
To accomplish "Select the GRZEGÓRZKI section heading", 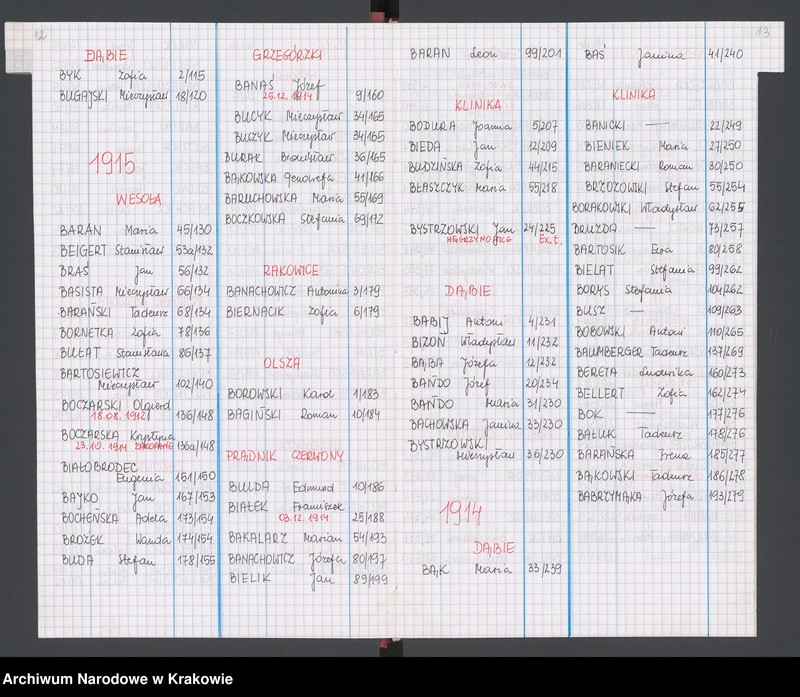I will click(x=287, y=55).
